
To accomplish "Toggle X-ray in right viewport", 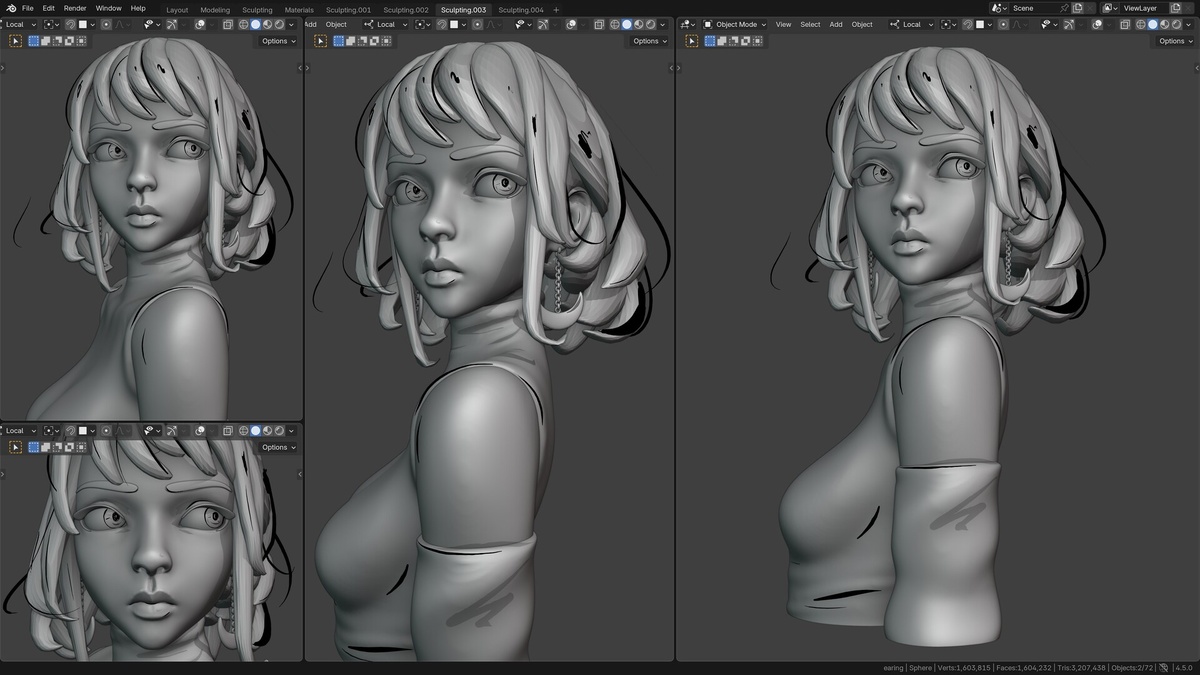I will pyautogui.click(x=1125, y=24).
